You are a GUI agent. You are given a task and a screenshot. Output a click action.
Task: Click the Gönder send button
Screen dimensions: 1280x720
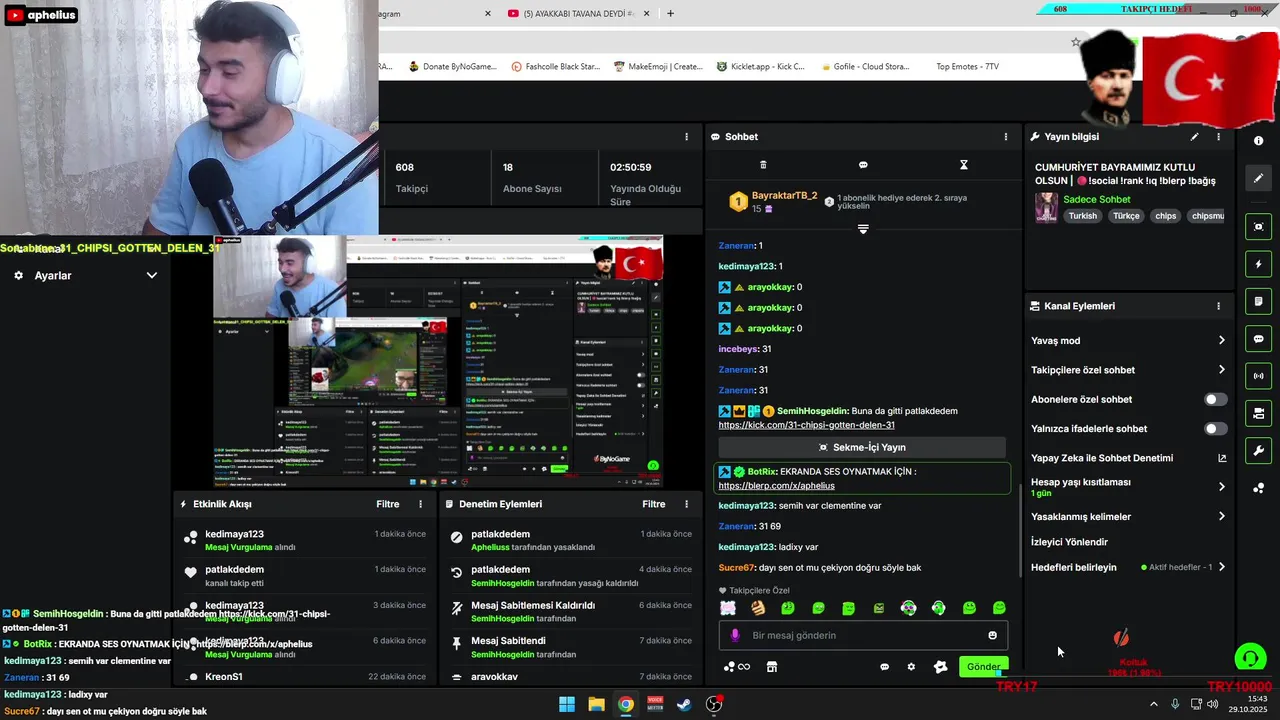(983, 667)
